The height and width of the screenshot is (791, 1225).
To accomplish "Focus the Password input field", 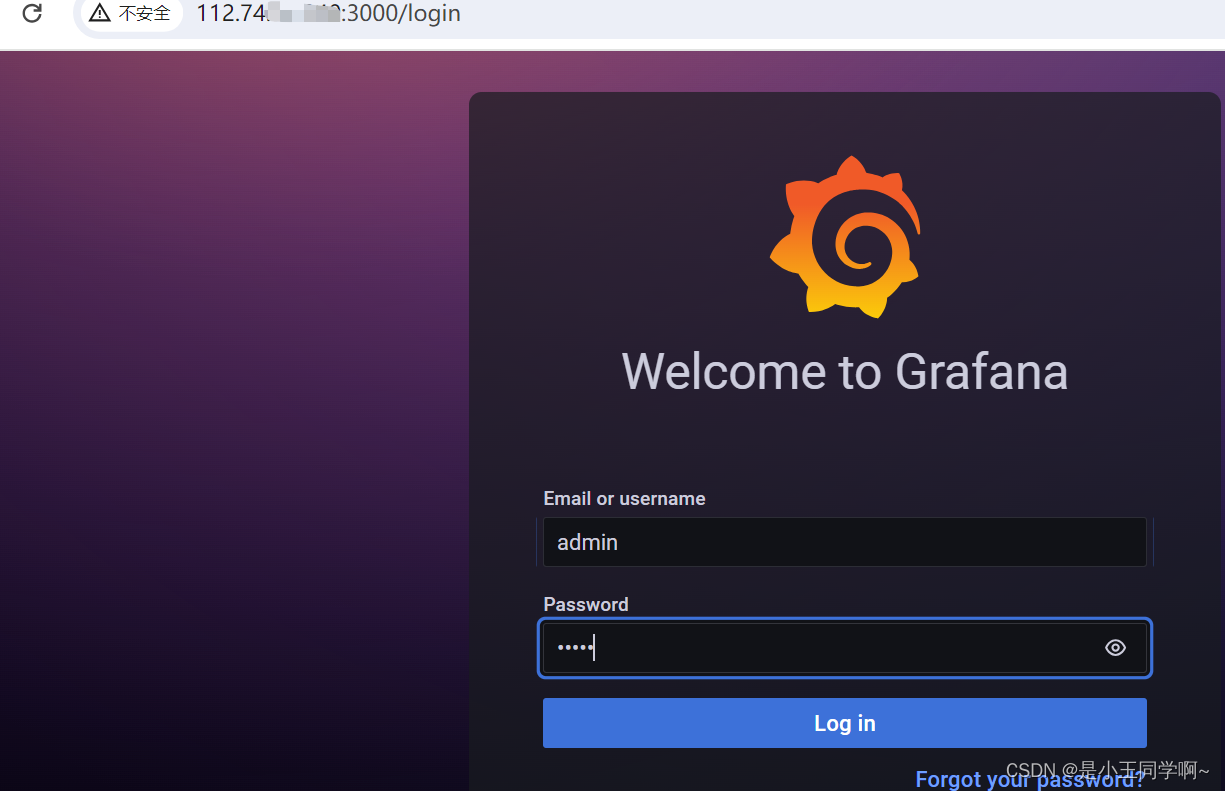I will [x=845, y=648].
